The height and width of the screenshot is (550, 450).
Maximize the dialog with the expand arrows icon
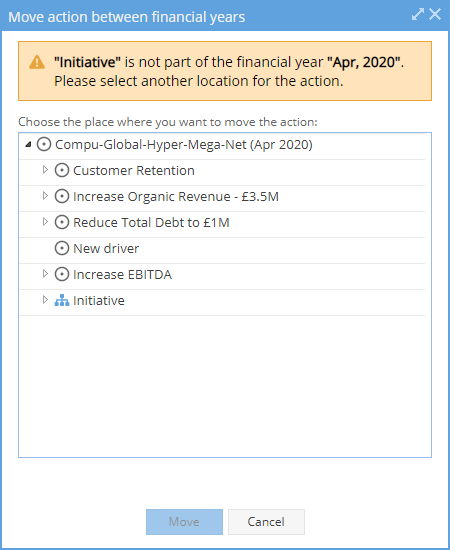pyautogui.click(x=418, y=14)
